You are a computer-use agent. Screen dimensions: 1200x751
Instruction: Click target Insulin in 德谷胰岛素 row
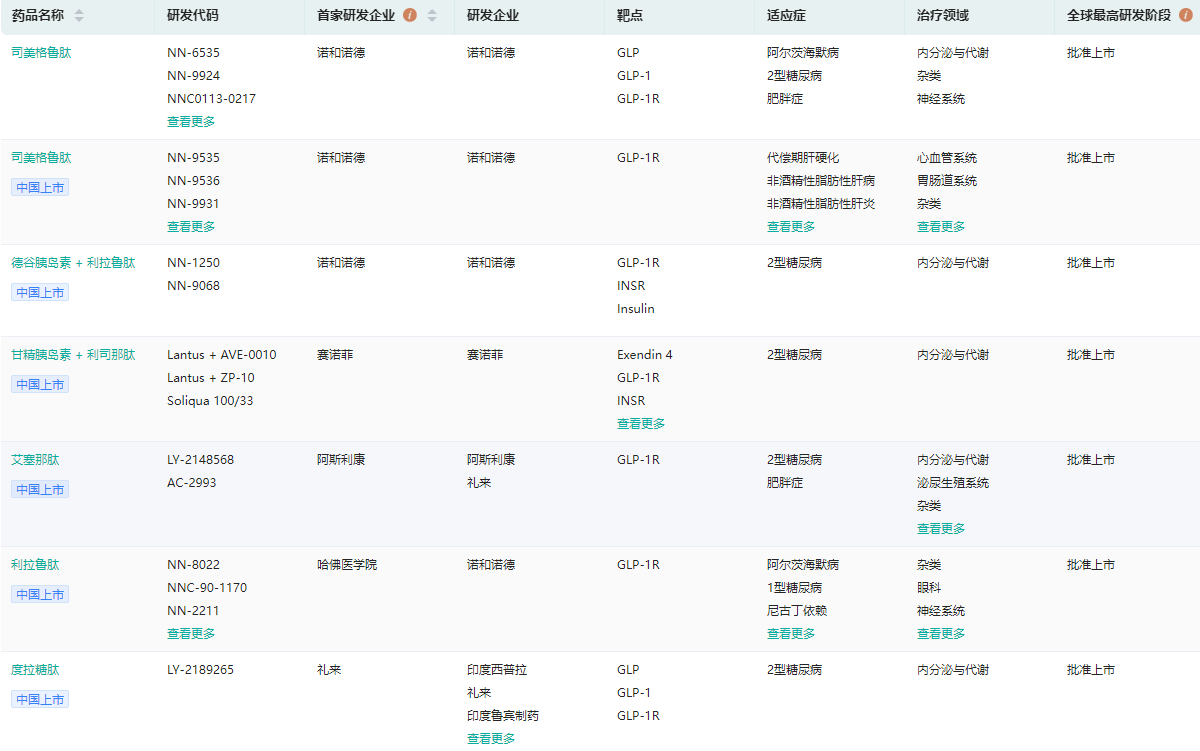pyautogui.click(x=636, y=309)
